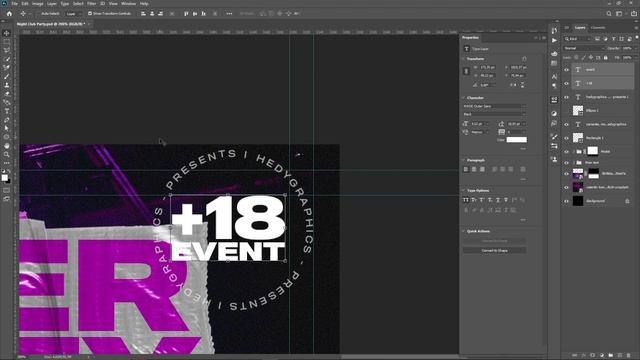Toggle link width and height in Transform
Image resolution: width=640 pixels, height=360 pixels.
[467, 71]
